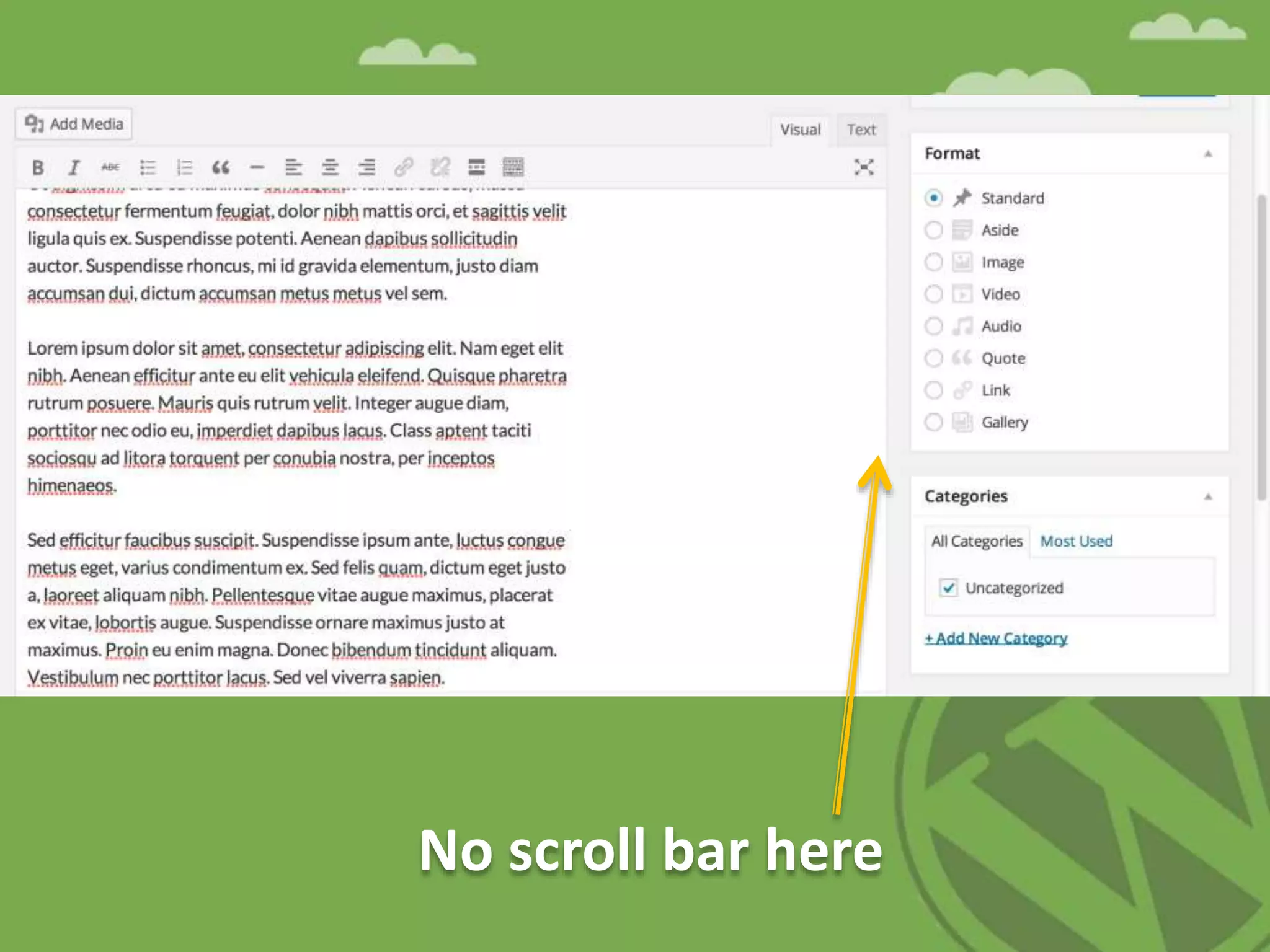Insert or edit link icon
The height and width of the screenshot is (952, 1270).
404,167
